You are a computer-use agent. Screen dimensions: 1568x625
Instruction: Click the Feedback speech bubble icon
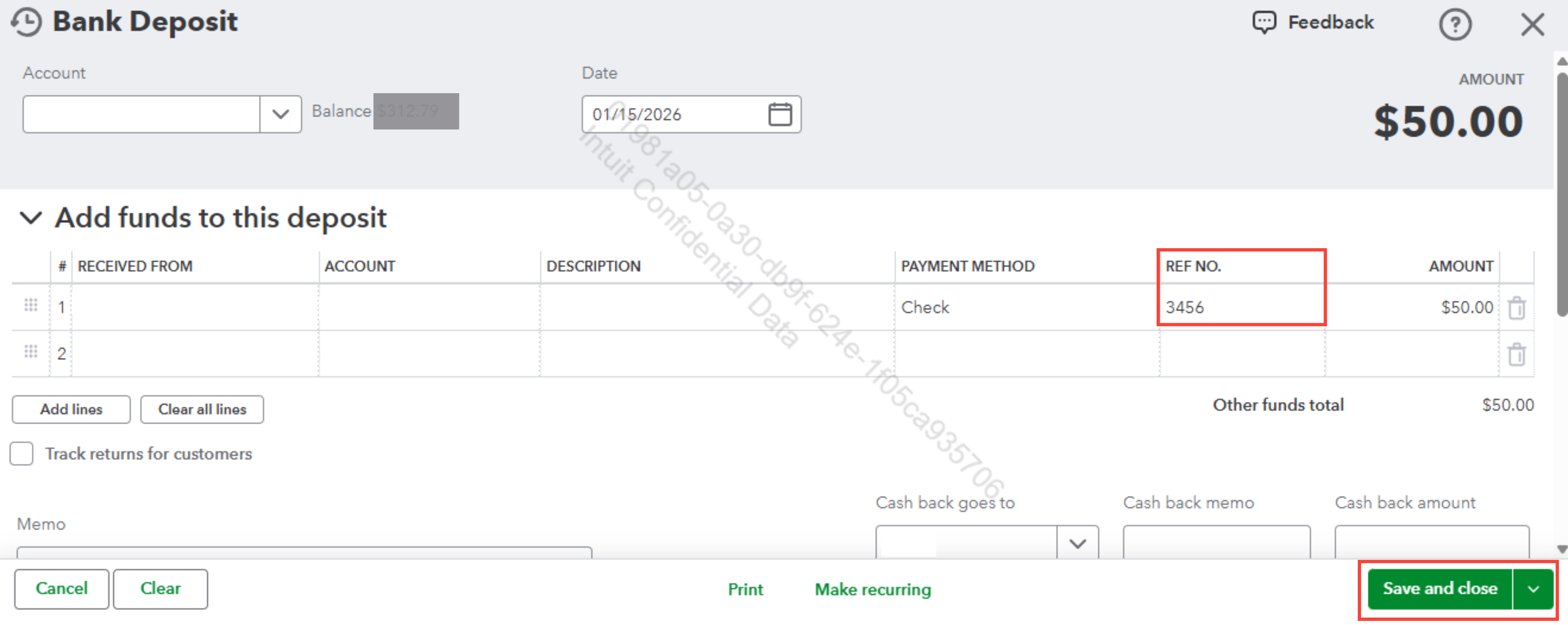(1264, 23)
